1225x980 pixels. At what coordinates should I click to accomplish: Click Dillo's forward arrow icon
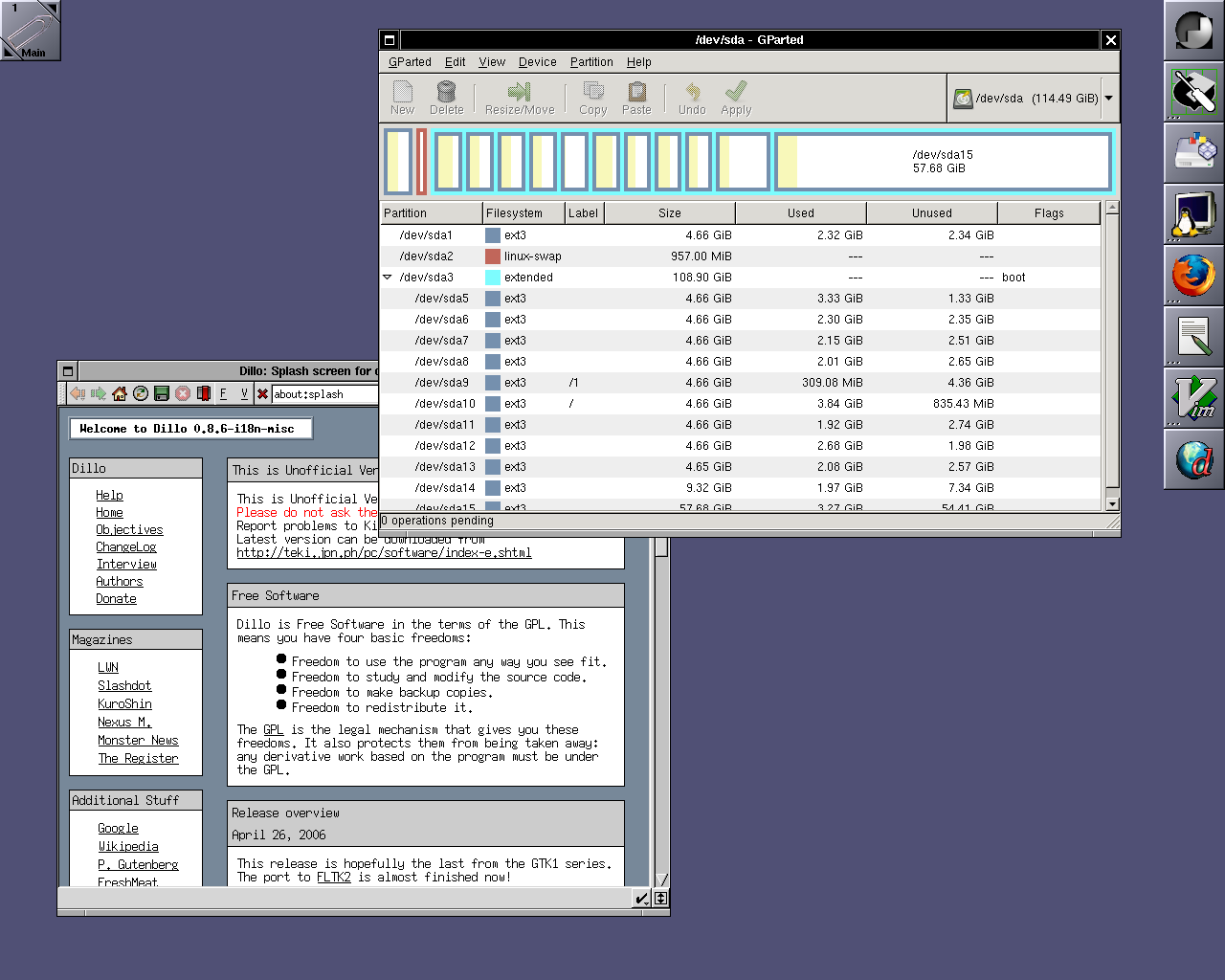click(x=99, y=393)
